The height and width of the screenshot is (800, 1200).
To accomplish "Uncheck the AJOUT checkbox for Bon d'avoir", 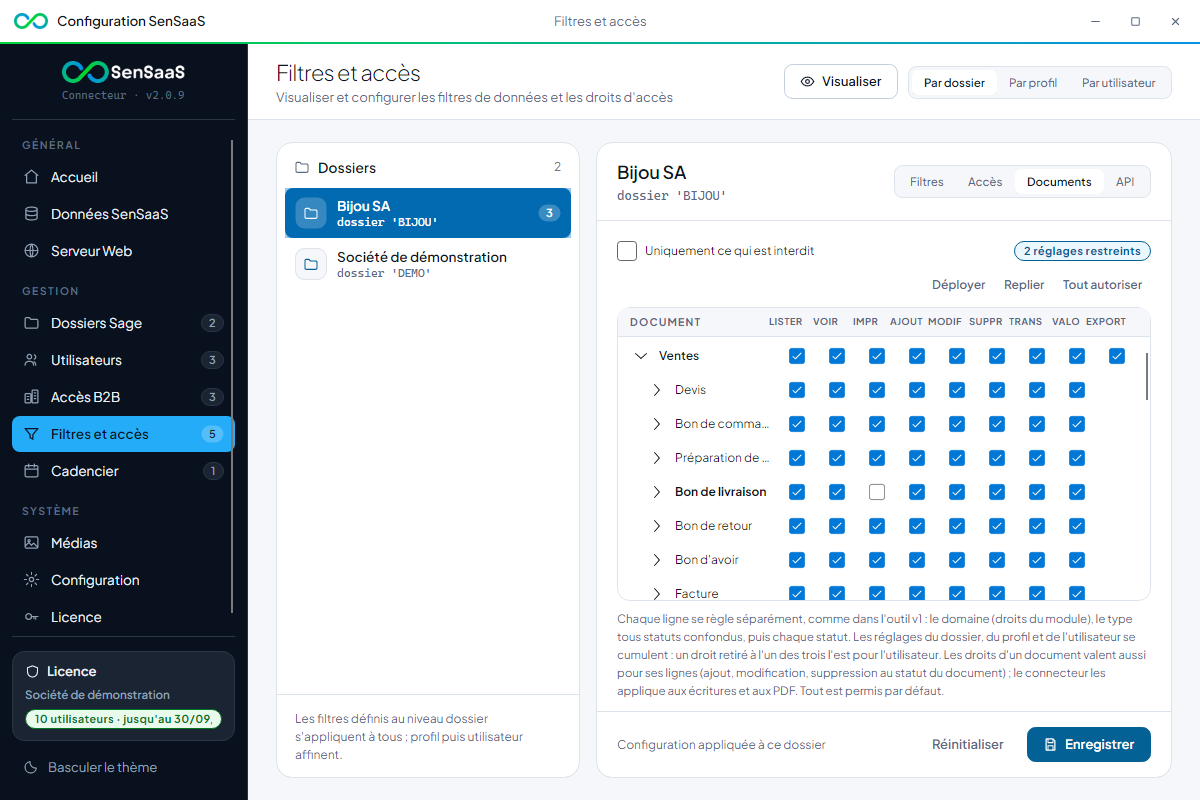I will [x=917, y=560].
